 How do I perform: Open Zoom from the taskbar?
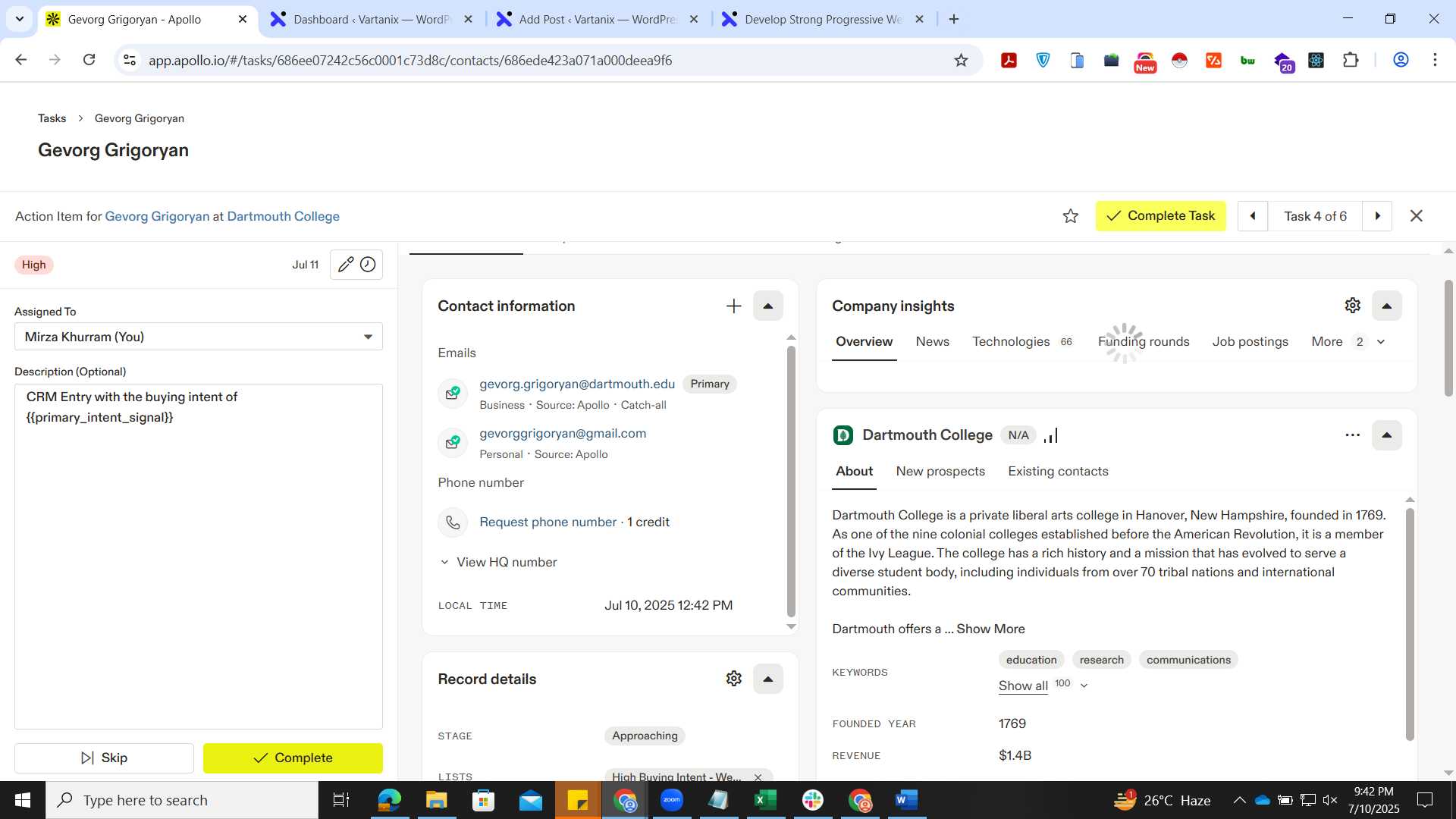pyautogui.click(x=671, y=800)
